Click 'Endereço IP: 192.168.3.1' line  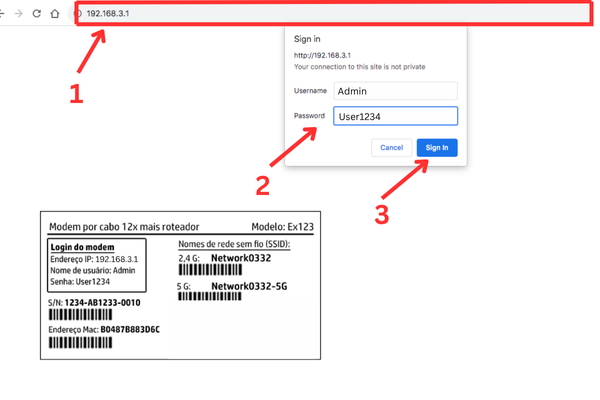click(94, 259)
